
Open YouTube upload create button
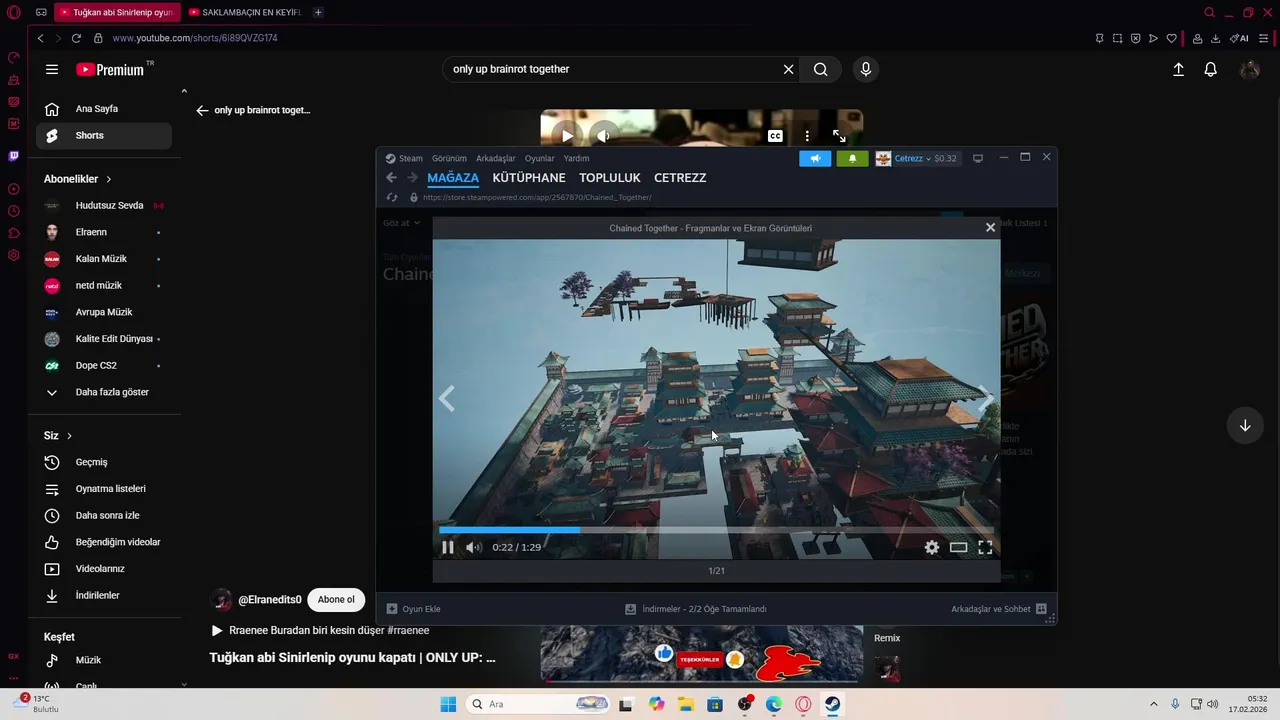point(1178,69)
